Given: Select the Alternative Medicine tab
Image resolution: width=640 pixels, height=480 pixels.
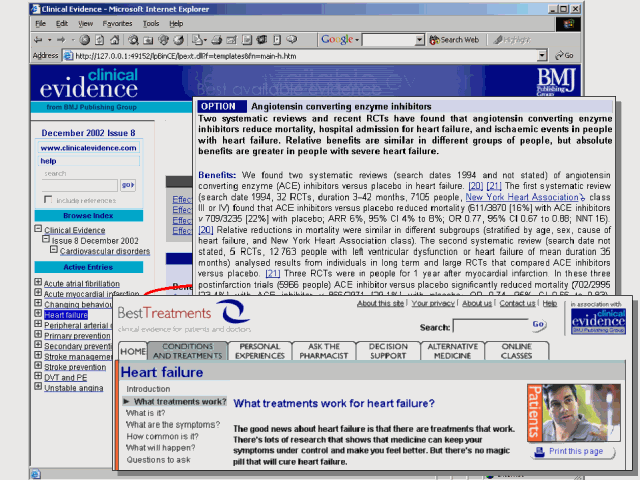Looking at the screenshot, I should 451,352.
